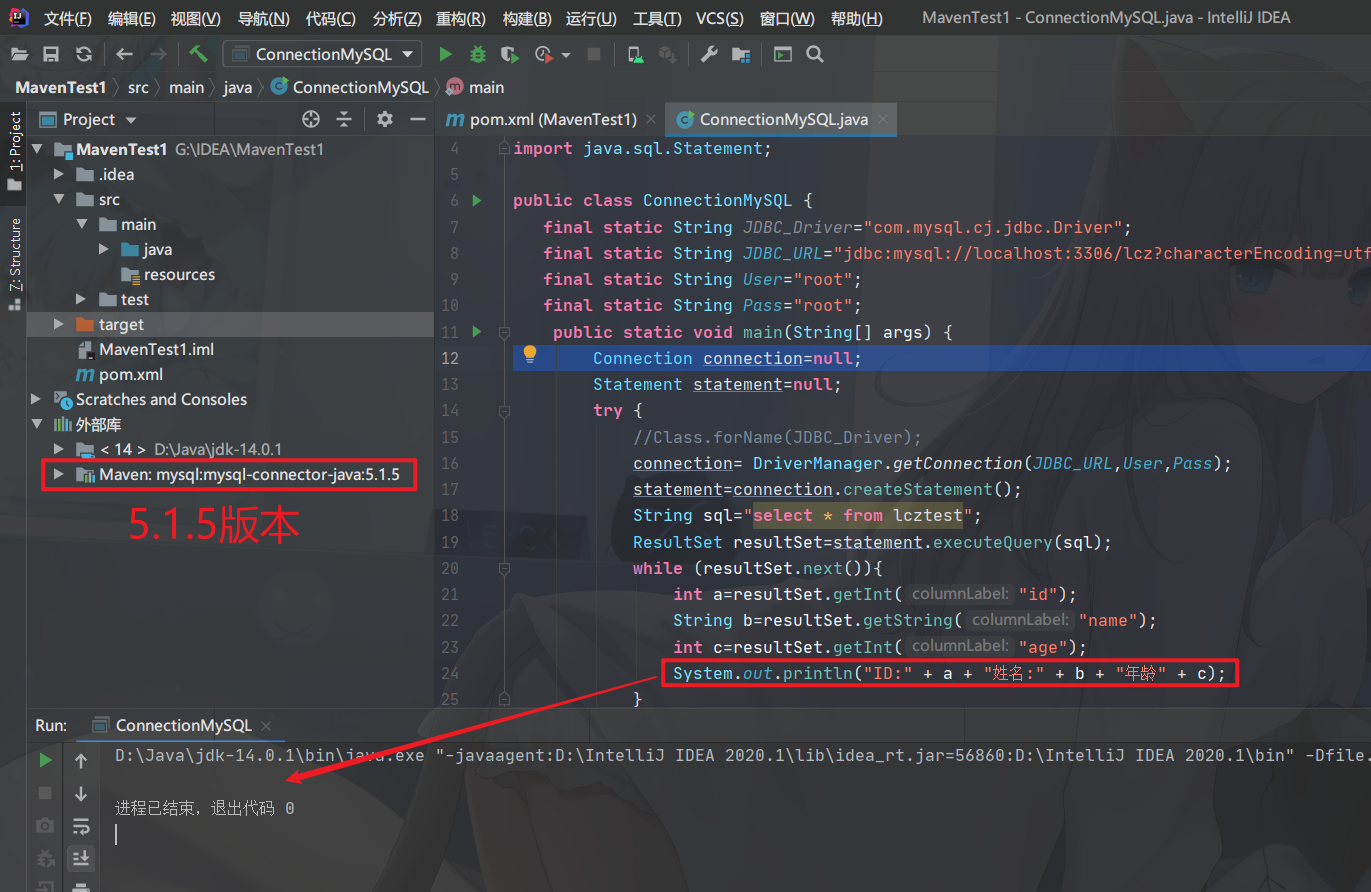
Task: Expand the mysql-connector-java:5.1.5 library
Action: tap(60, 474)
